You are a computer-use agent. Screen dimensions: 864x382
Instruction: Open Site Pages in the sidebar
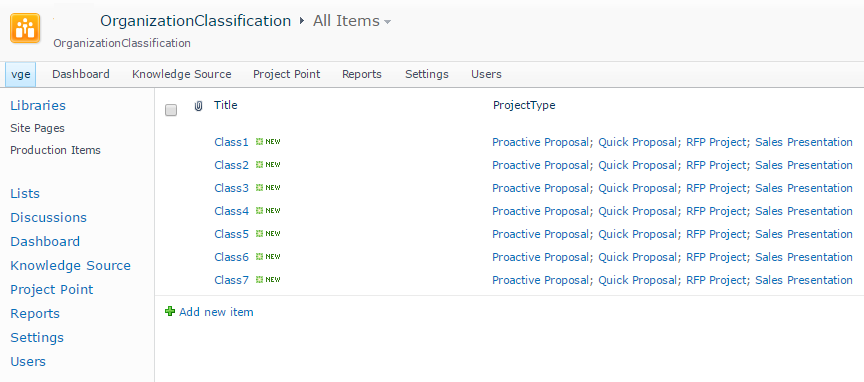(37, 128)
